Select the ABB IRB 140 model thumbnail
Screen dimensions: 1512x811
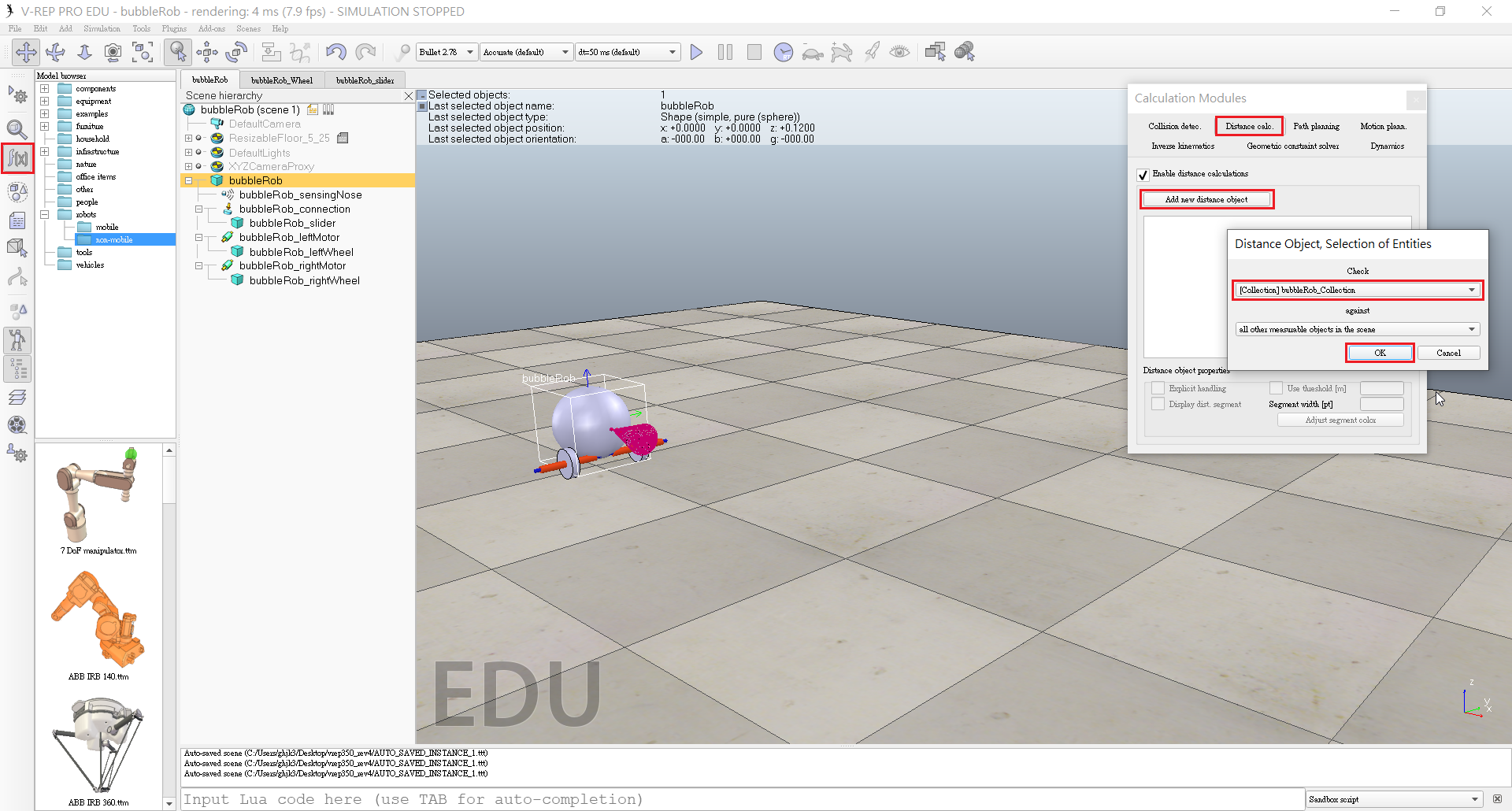pos(98,620)
